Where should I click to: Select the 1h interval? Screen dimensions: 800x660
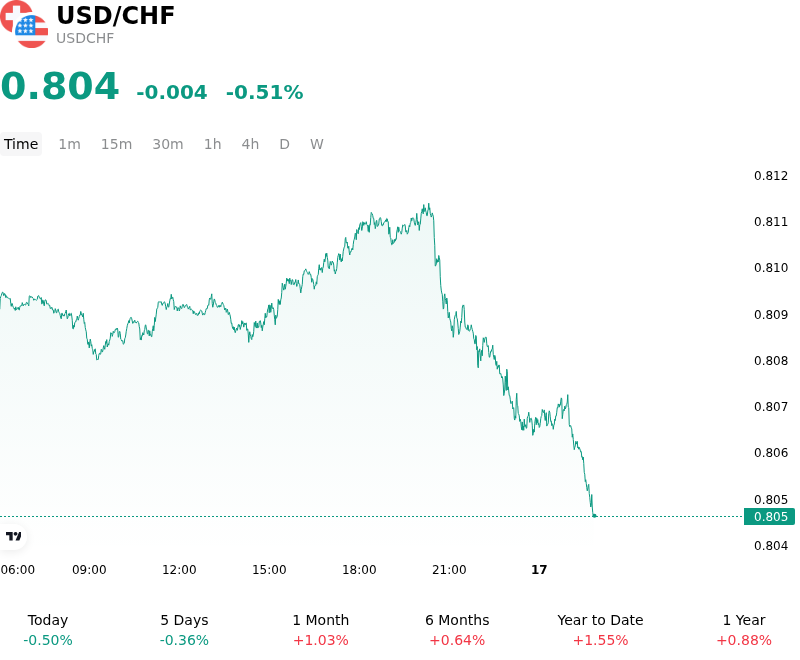click(213, 144)
